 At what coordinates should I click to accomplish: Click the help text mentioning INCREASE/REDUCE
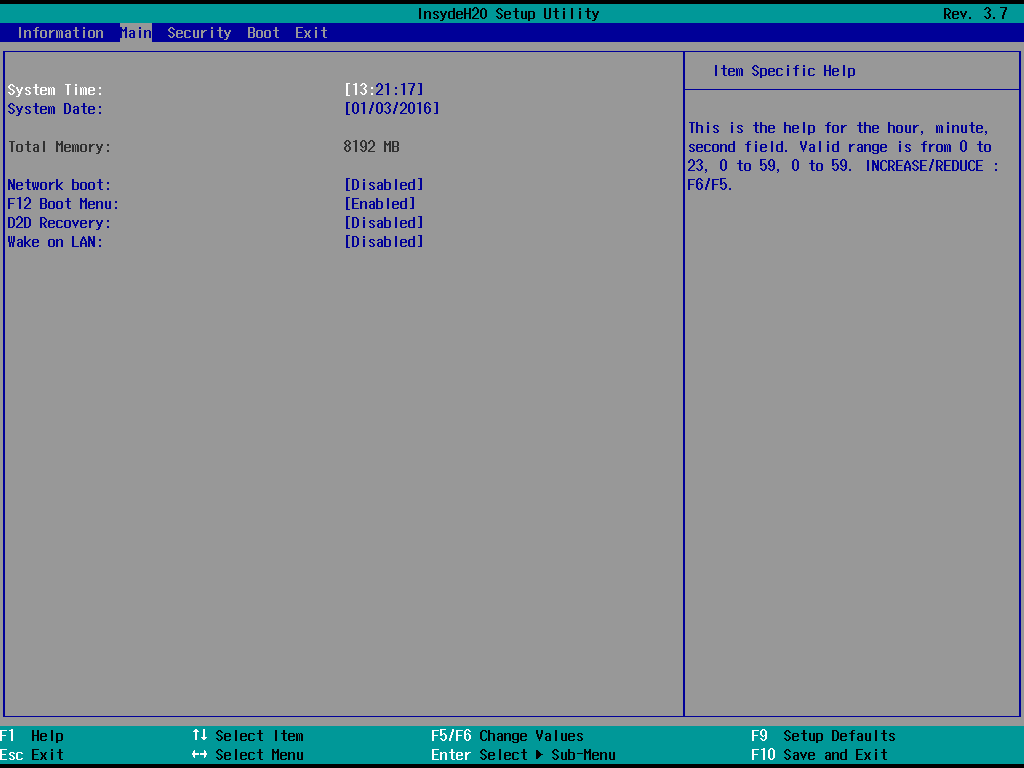[843, 156]
